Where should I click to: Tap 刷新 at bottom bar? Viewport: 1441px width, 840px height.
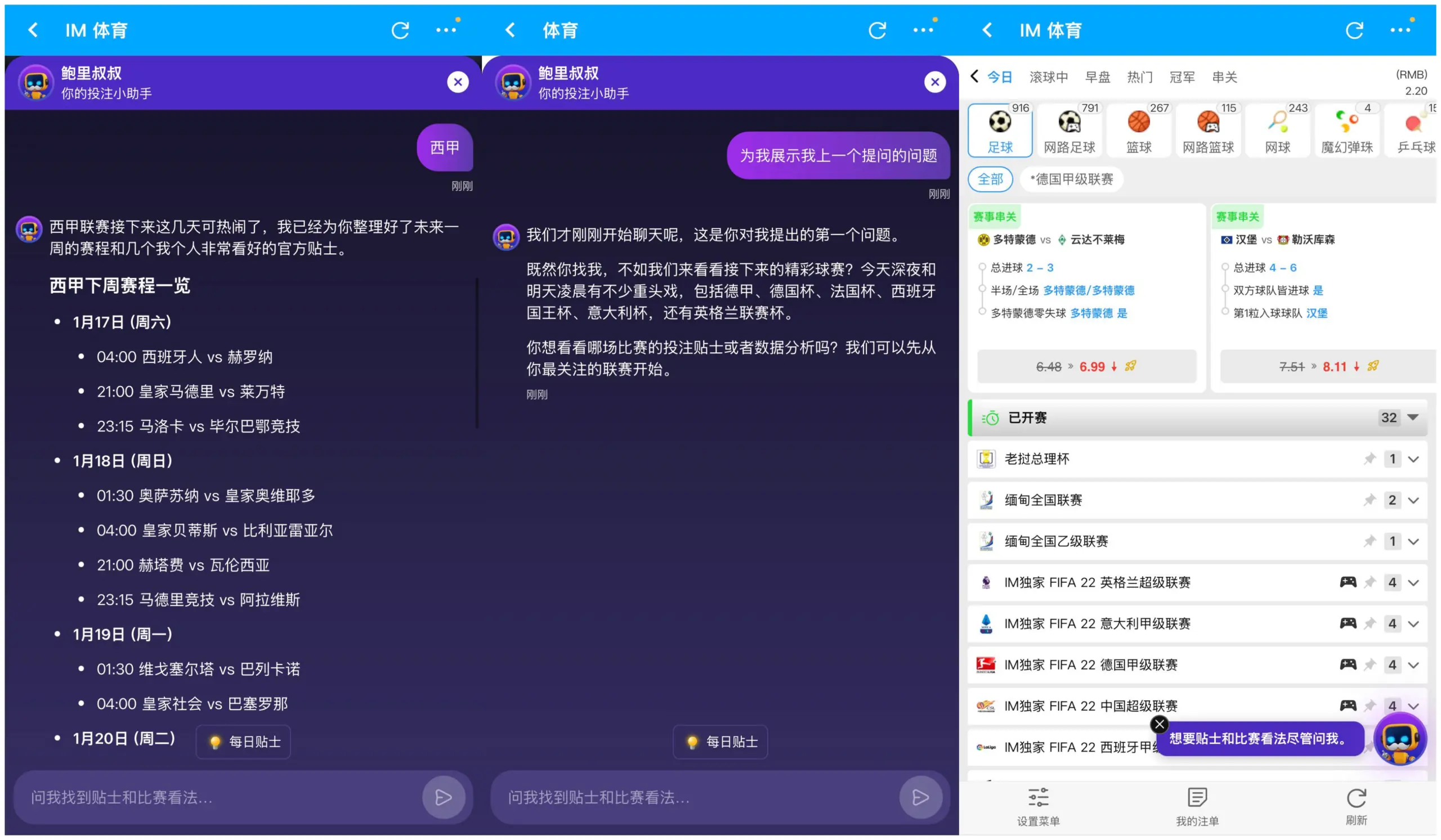coord(1357,807)
